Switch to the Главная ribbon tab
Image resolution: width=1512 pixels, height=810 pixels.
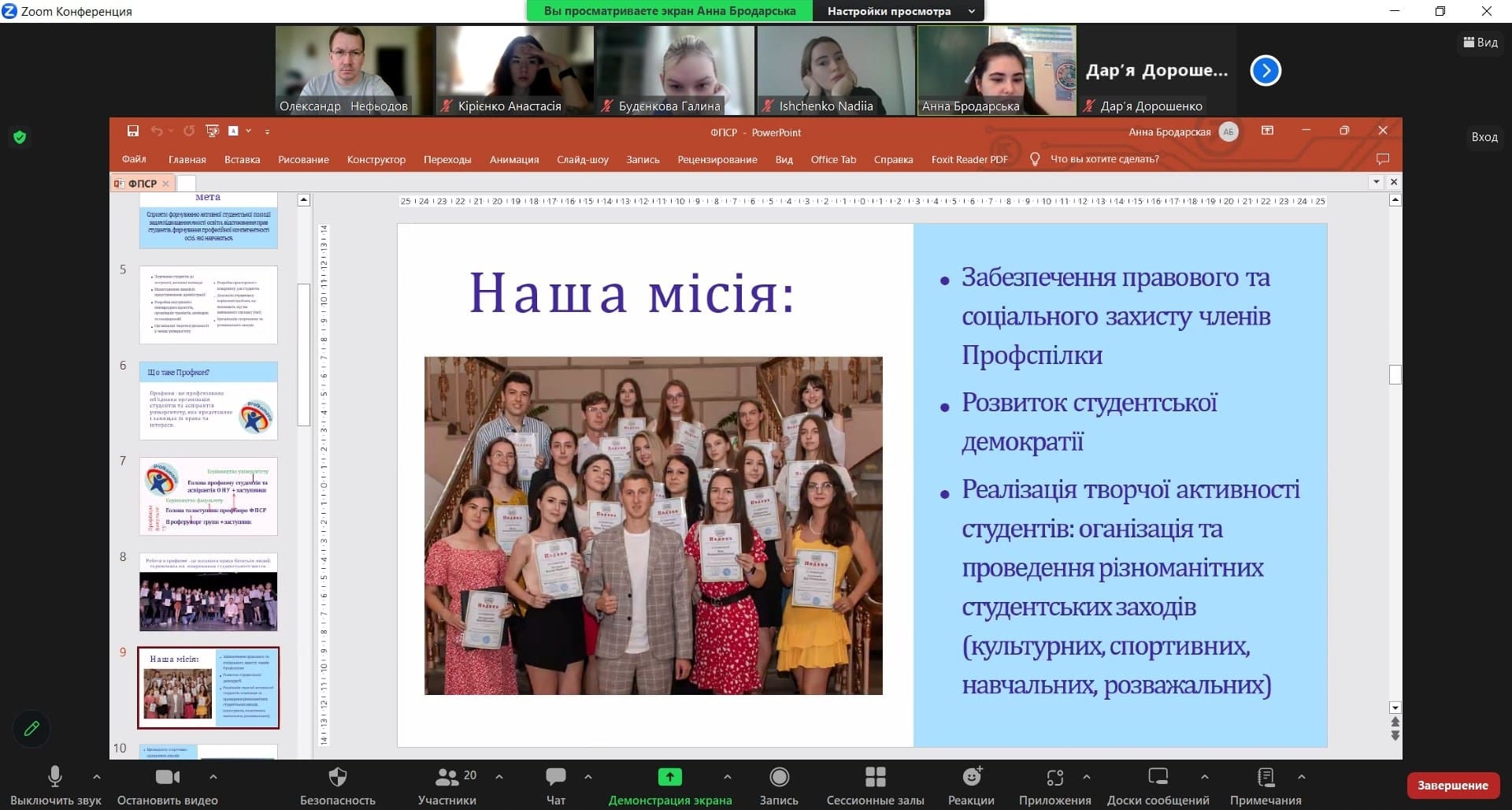187,159
